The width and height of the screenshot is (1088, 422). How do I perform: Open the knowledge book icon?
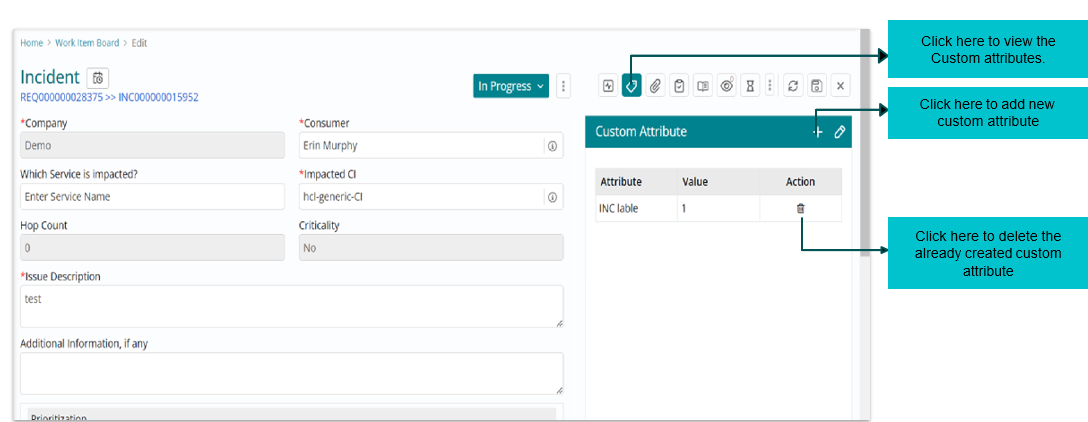coord(703,86)
